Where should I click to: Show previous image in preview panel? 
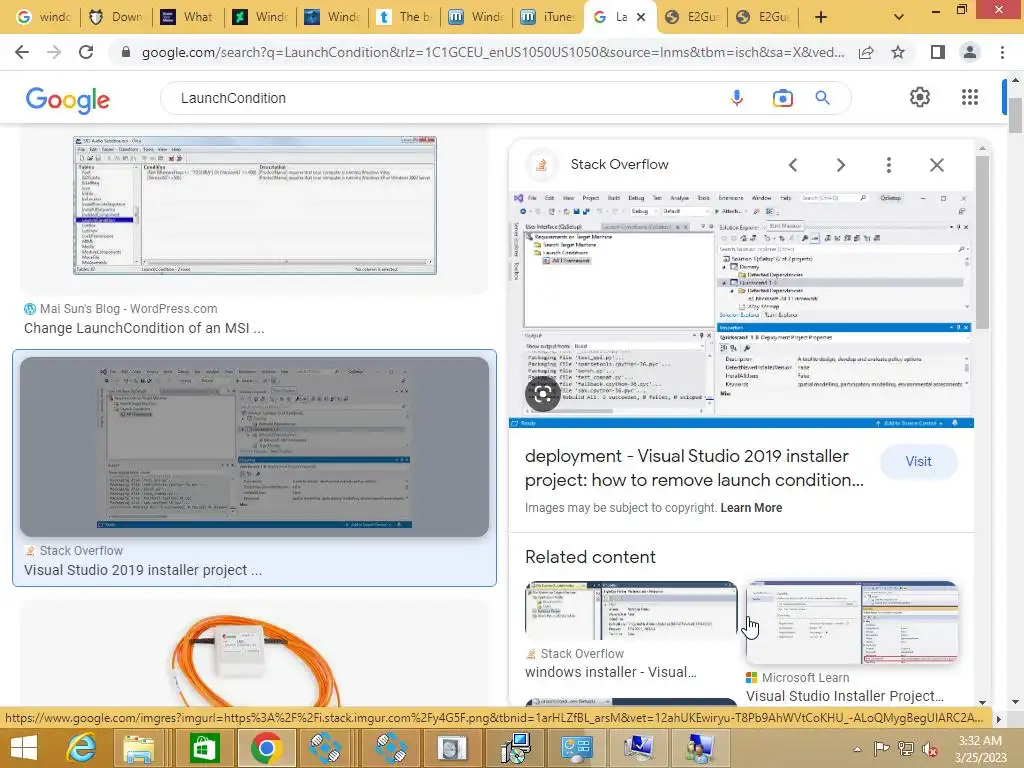tap(793, 165)
